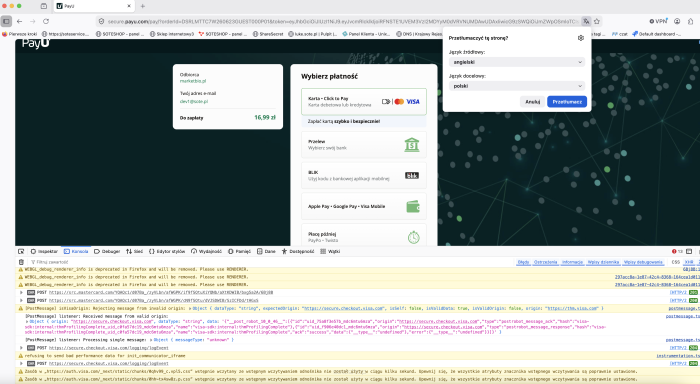The image size is (700, 384).
Task: Toggle the Wpisy debugowania console filter
Action: pos(643,262)
